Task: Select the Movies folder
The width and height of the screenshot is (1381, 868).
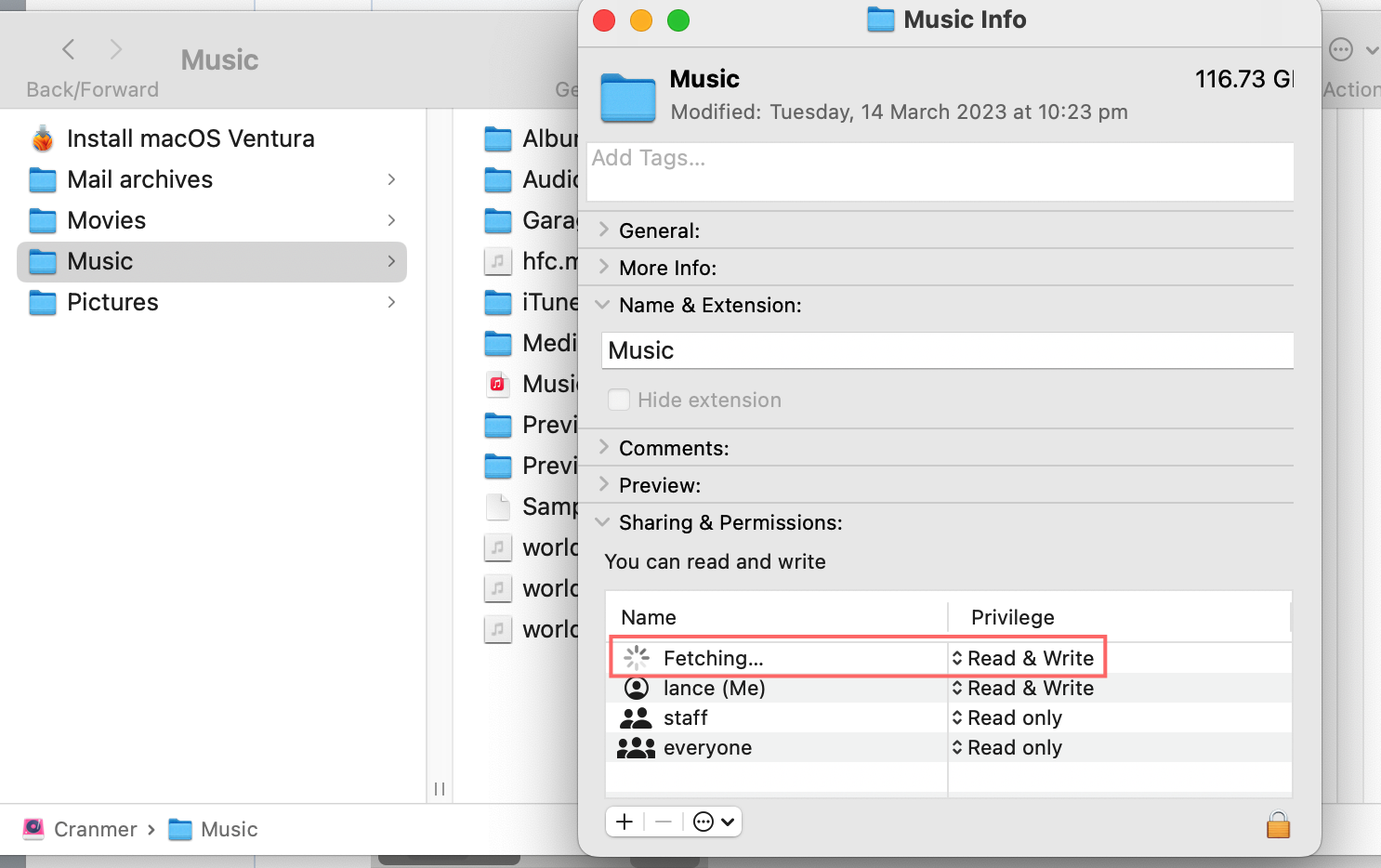Action: pos(212,220)
